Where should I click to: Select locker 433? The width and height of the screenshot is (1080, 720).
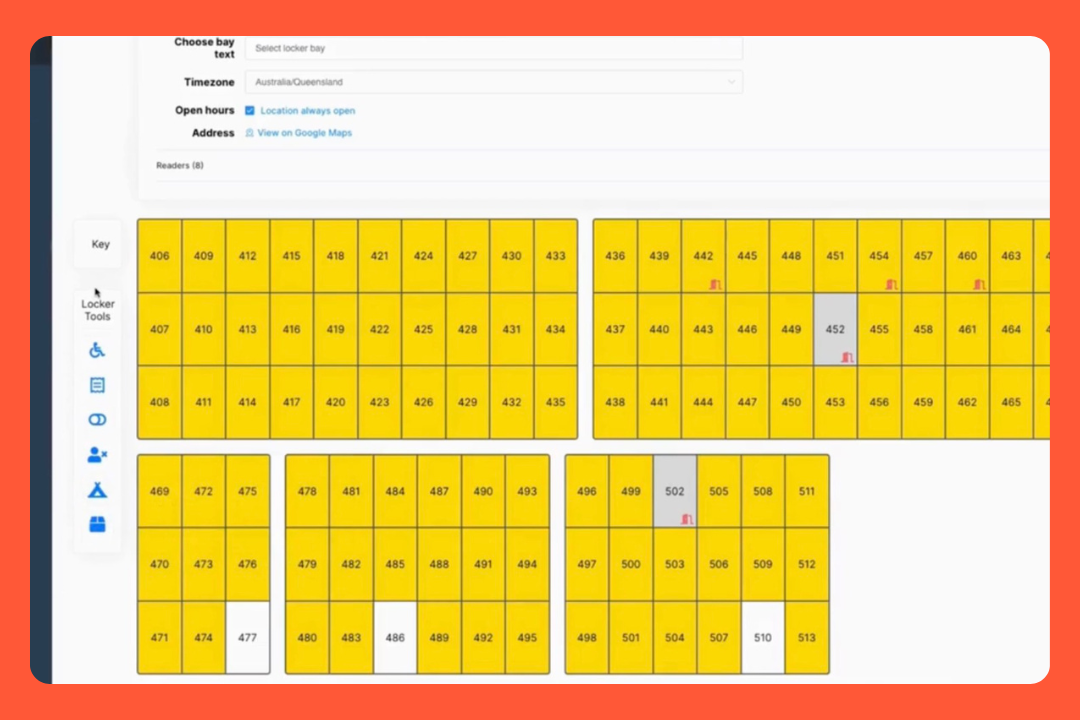tap(555, 256)
